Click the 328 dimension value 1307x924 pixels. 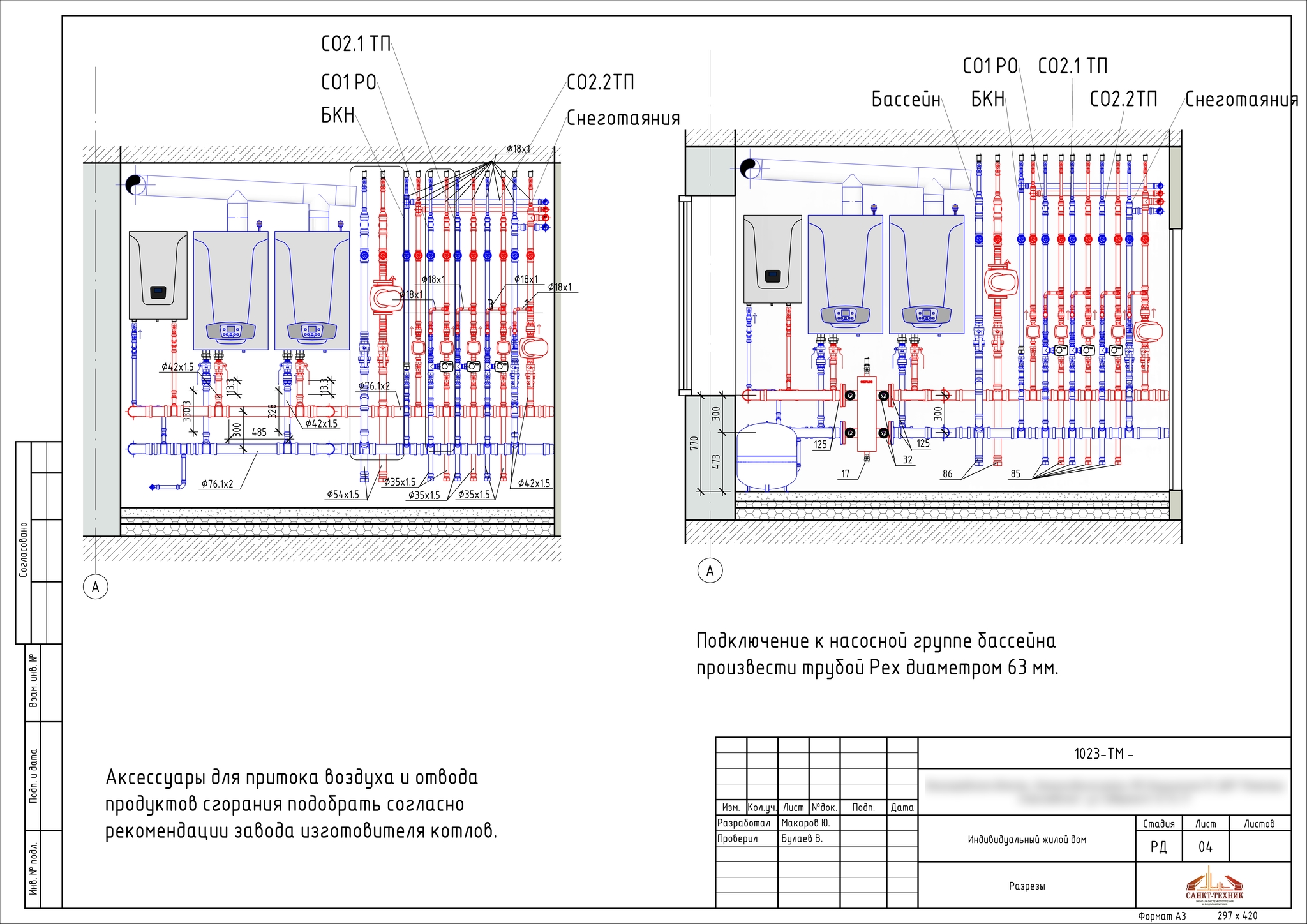point(273,412)
